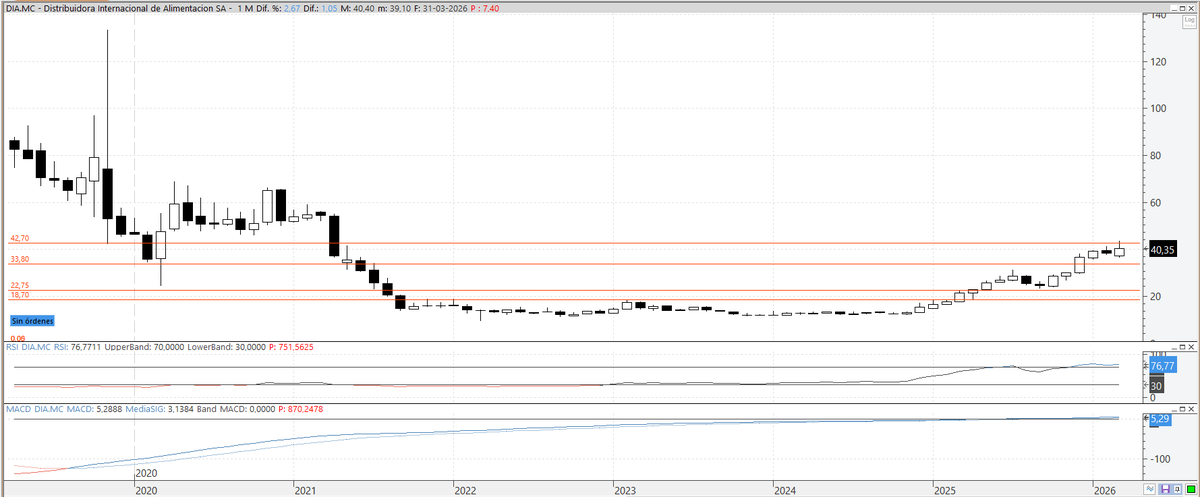Select the 22,75 price level label
The width and height of the screenshot is (1200, 497).
pos(21,285)
